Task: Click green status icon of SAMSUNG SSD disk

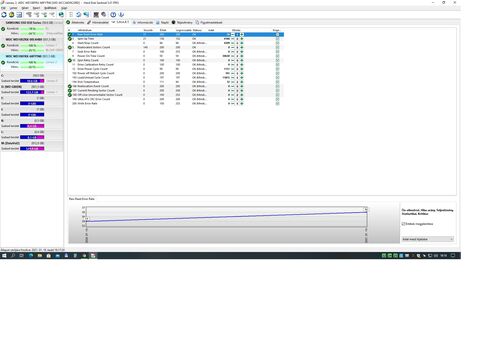Action: point(3,29)
